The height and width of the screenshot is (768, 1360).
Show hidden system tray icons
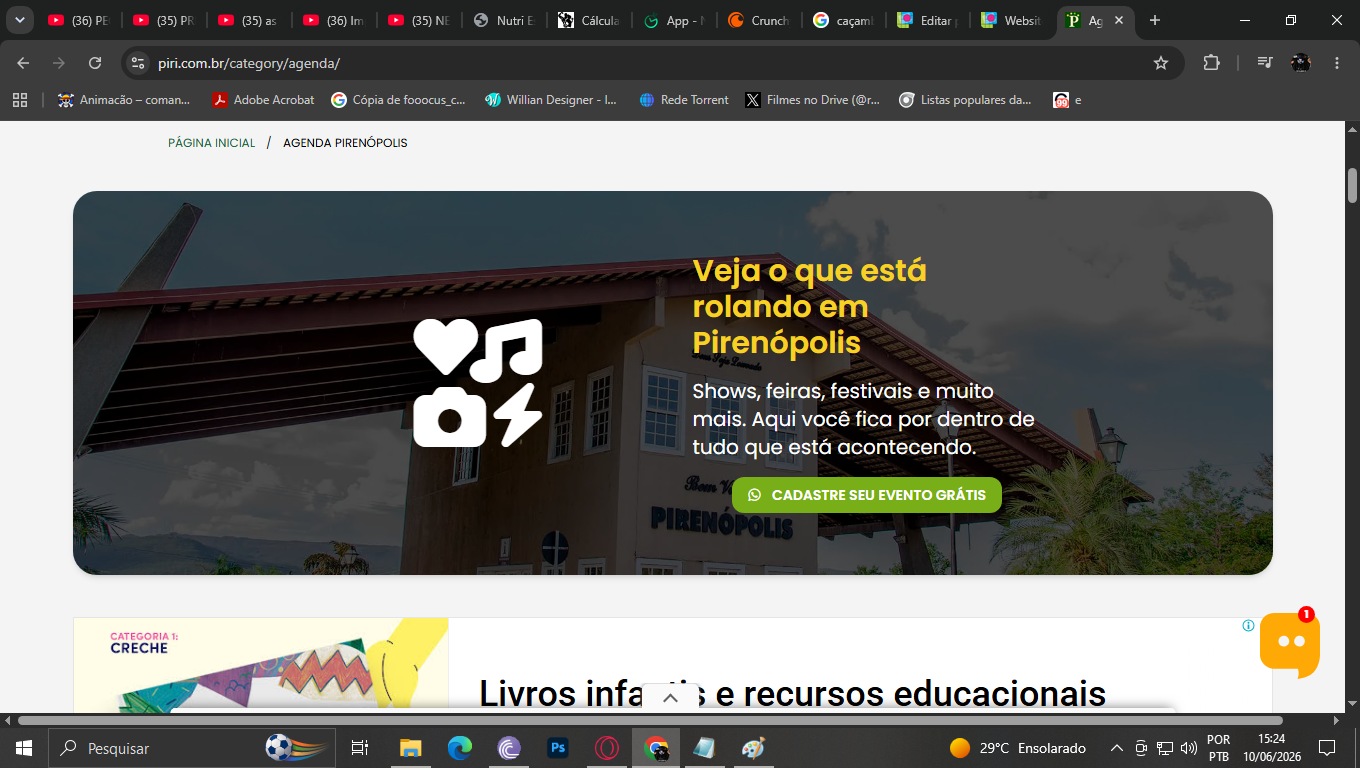click(1117, 748)
